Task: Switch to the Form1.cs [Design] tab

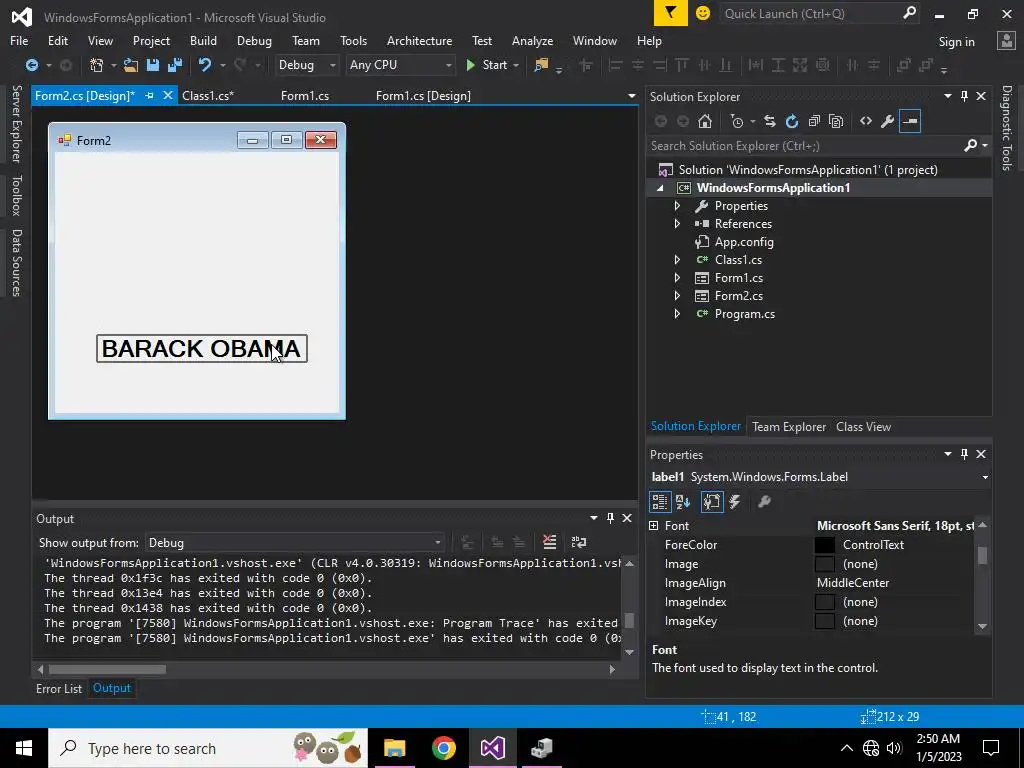Action: point(423,95)
